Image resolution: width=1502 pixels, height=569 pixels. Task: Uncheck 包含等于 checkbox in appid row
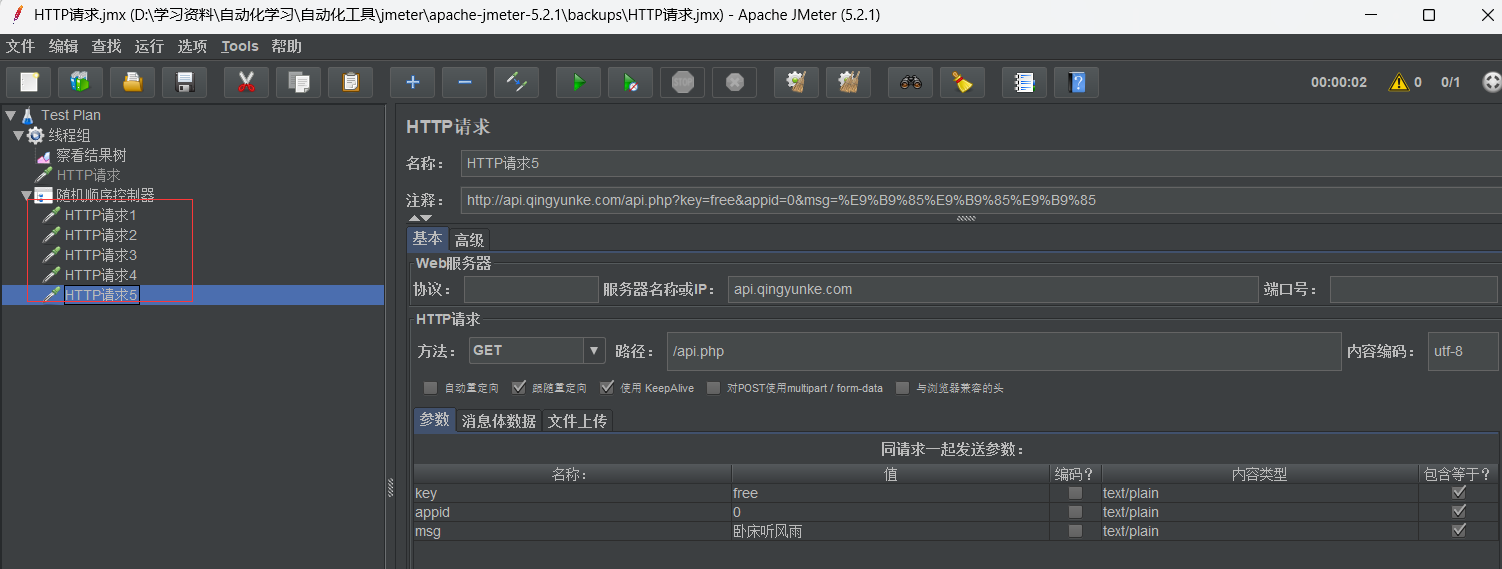point(1459,512)
